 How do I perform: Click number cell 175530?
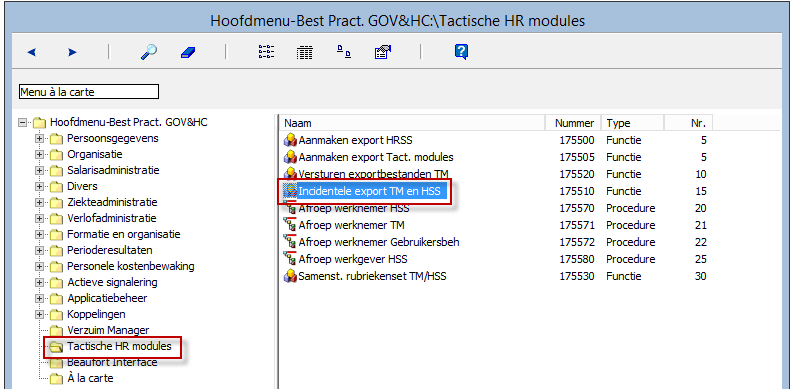pos(577,276)
